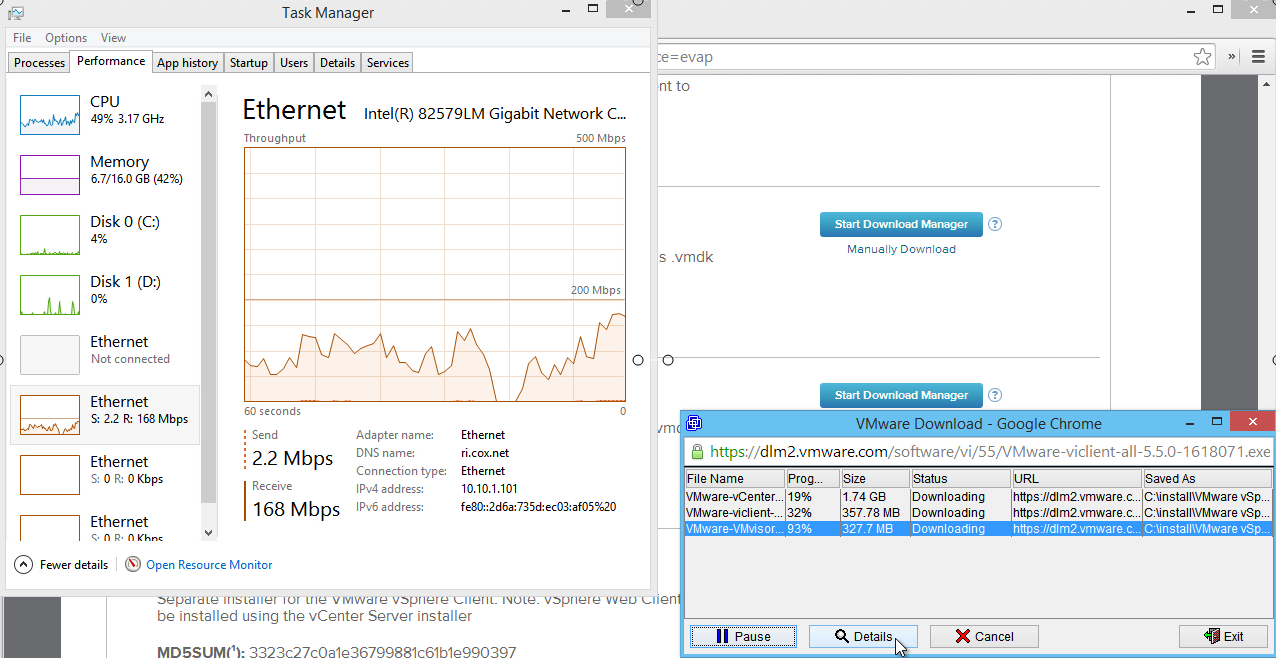Switch to the App history tab
Screen dimensions: 1276x658
pos(188,63)
